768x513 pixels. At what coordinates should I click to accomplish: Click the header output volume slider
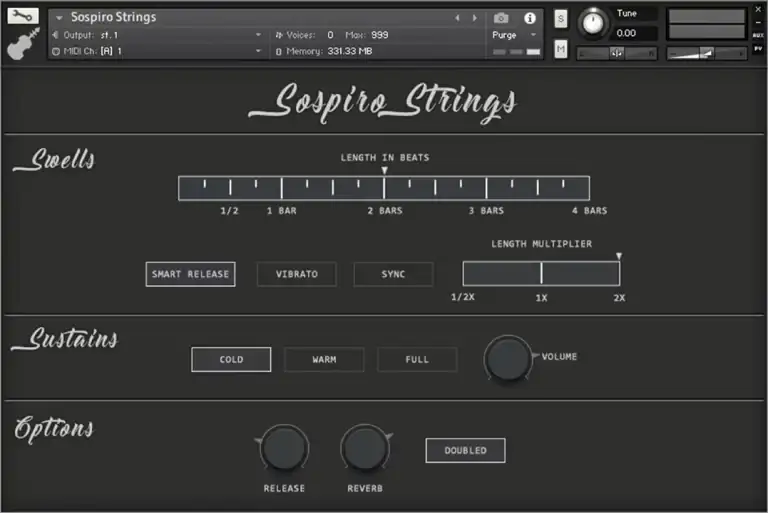[707, 53]
